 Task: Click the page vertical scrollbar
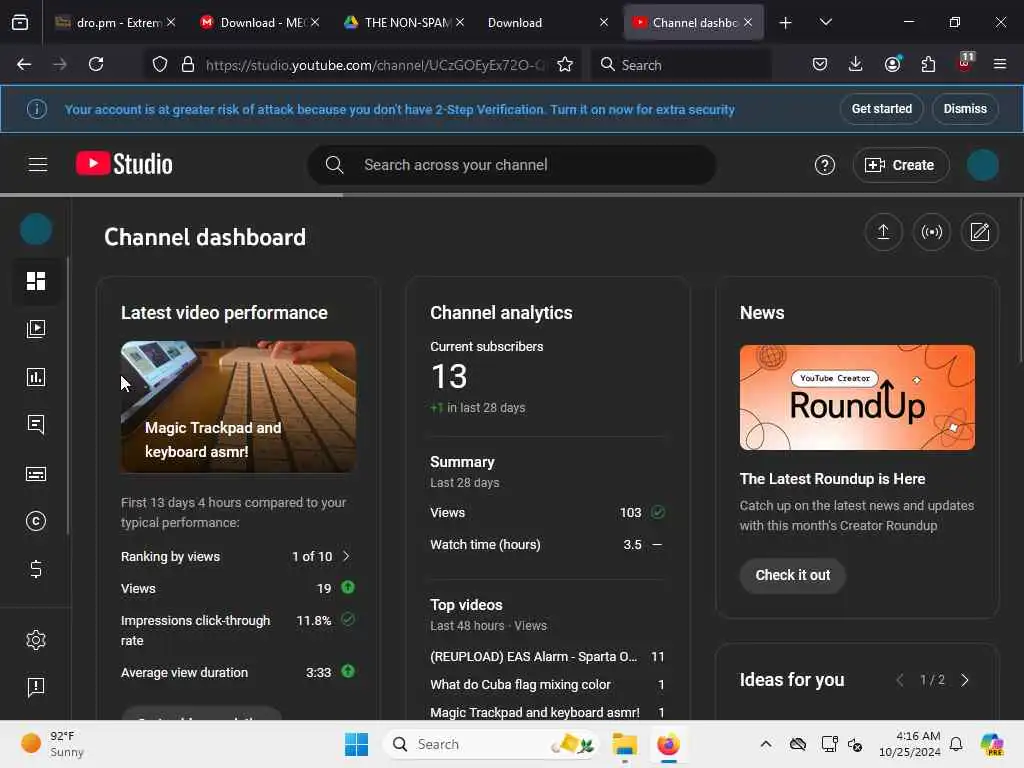coord(1021,281)
